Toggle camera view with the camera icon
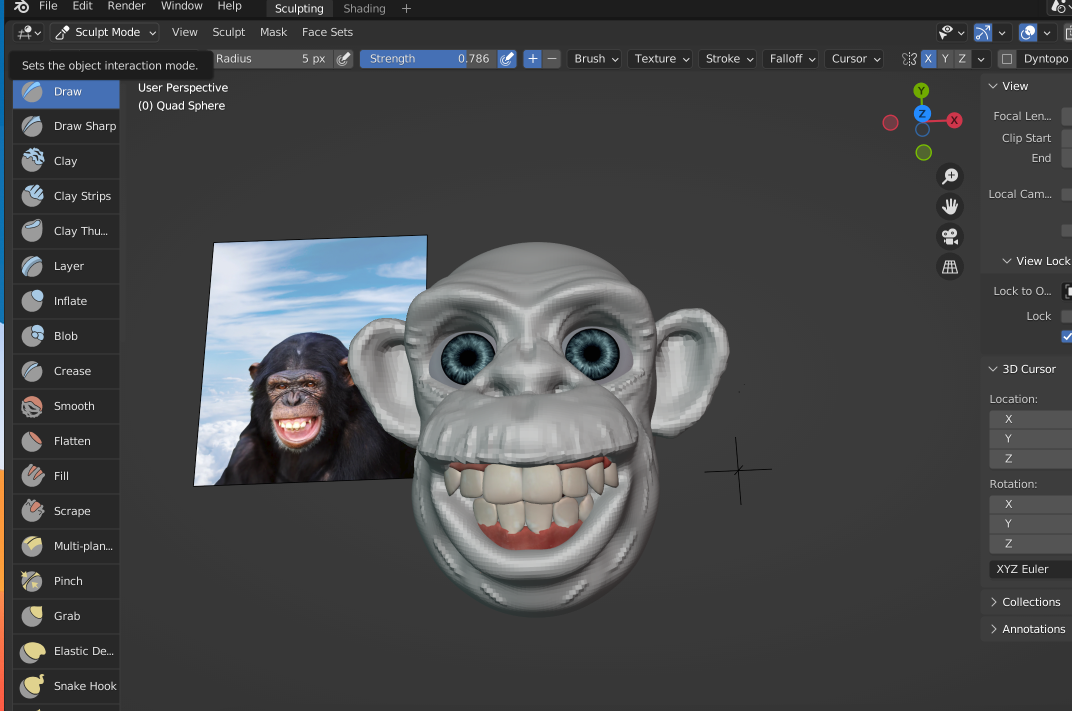Viewport: 1072px width, 711px height. [x=950, y=237]
